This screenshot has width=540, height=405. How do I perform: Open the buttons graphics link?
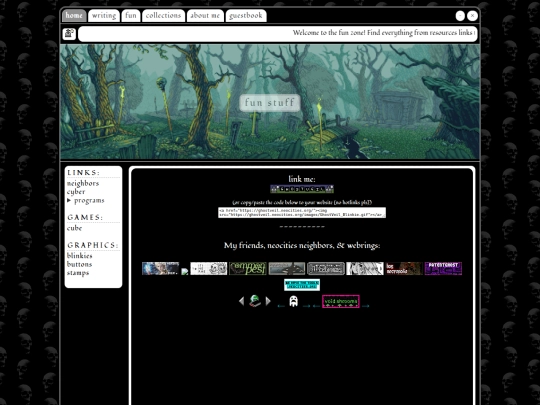click(80, 264)
